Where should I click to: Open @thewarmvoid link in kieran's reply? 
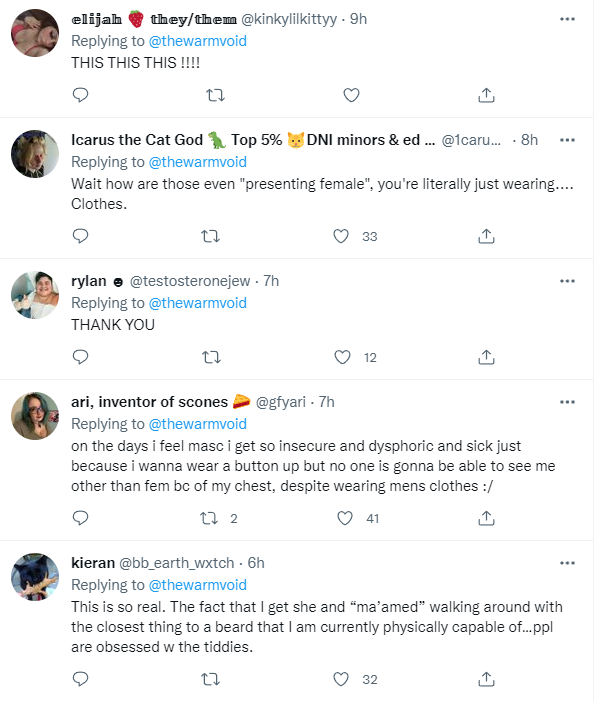click(198, 585)
